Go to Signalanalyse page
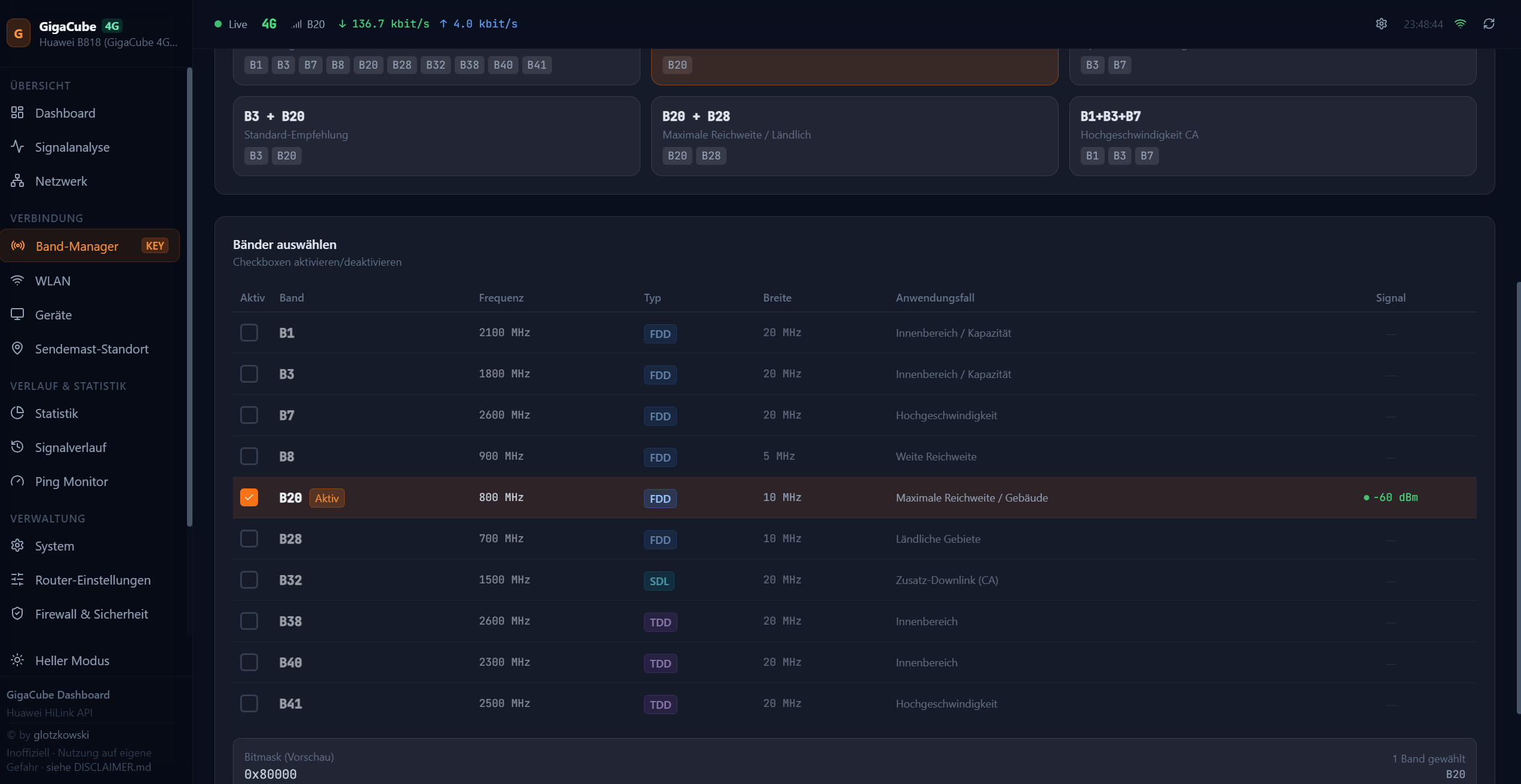This screenshot has height=784, width=1521. click(x=90, y=147)
